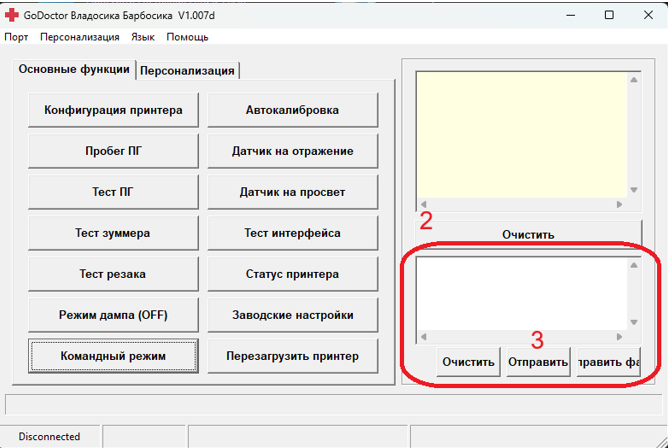Click Очистить below the yellow log area
The image size is (668, 448).
pyautogui.click(x=527, y=235)
